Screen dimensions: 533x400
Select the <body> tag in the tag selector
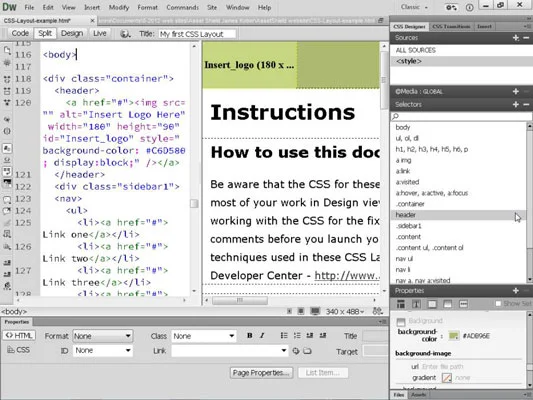click(x=14, y=312)
